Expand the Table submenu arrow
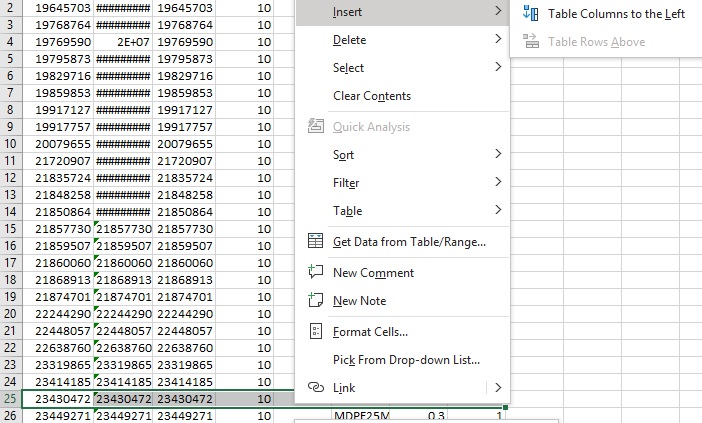Viewport: 702px width, 423px height. click(x=498, y=209)
